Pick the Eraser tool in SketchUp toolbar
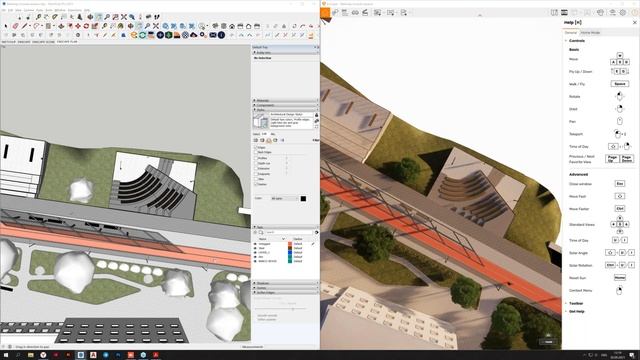 15,26
